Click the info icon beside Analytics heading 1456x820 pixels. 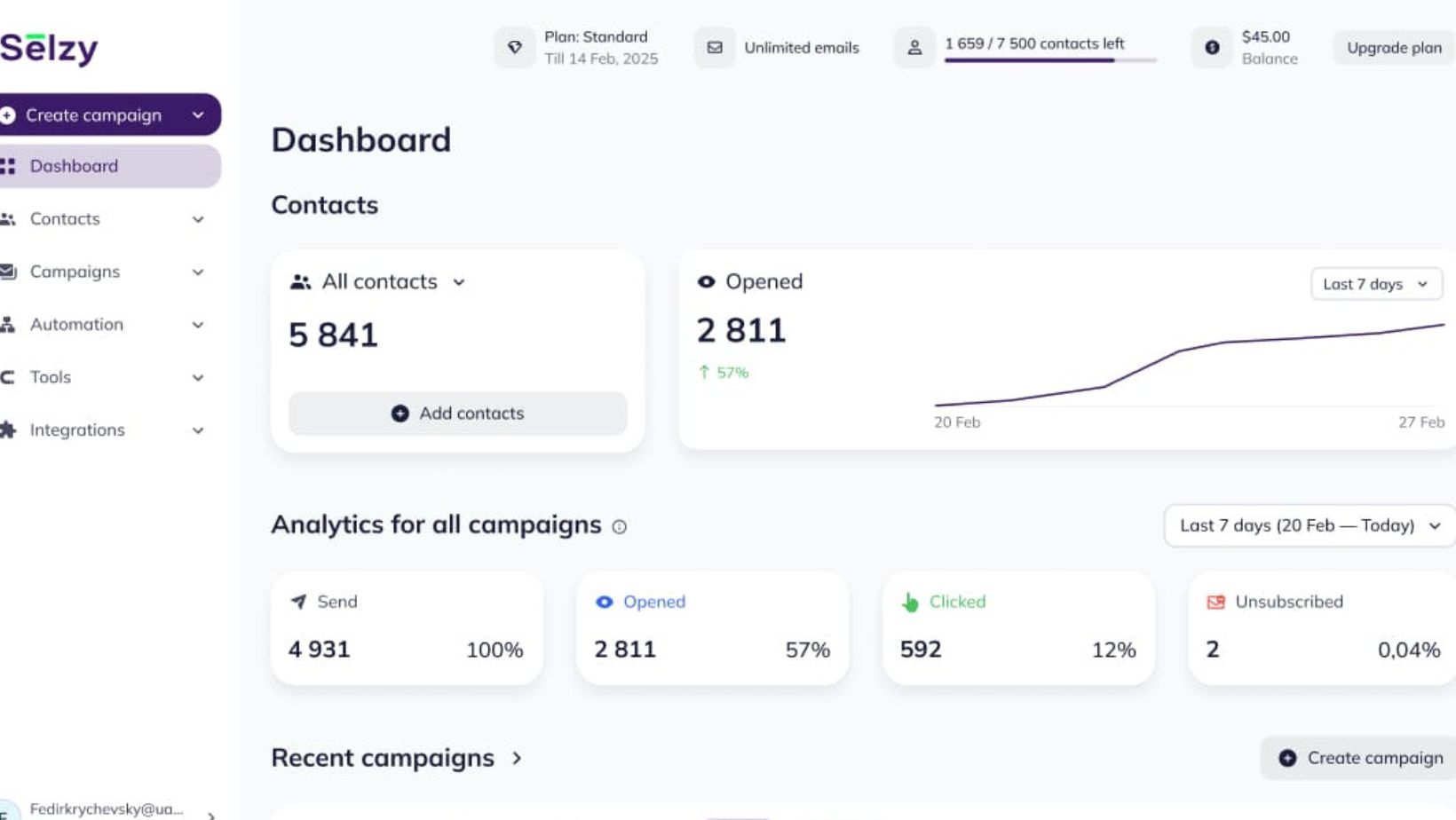click(x=620, y=526)
